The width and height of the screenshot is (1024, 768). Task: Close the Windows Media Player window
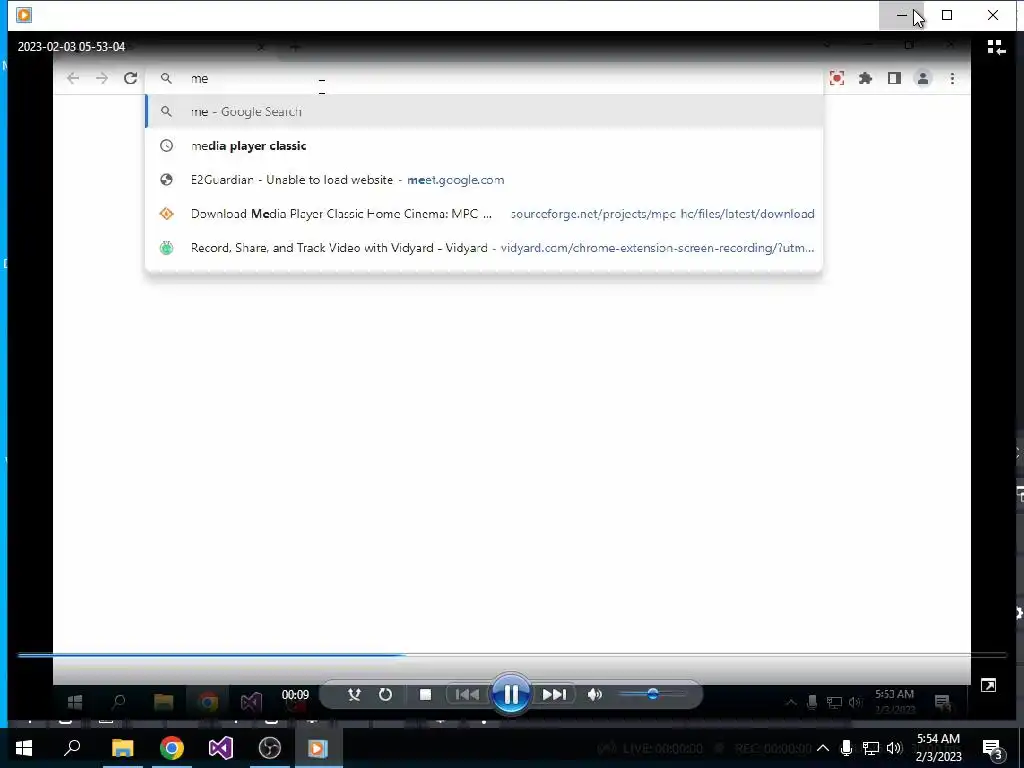point(993,15)
